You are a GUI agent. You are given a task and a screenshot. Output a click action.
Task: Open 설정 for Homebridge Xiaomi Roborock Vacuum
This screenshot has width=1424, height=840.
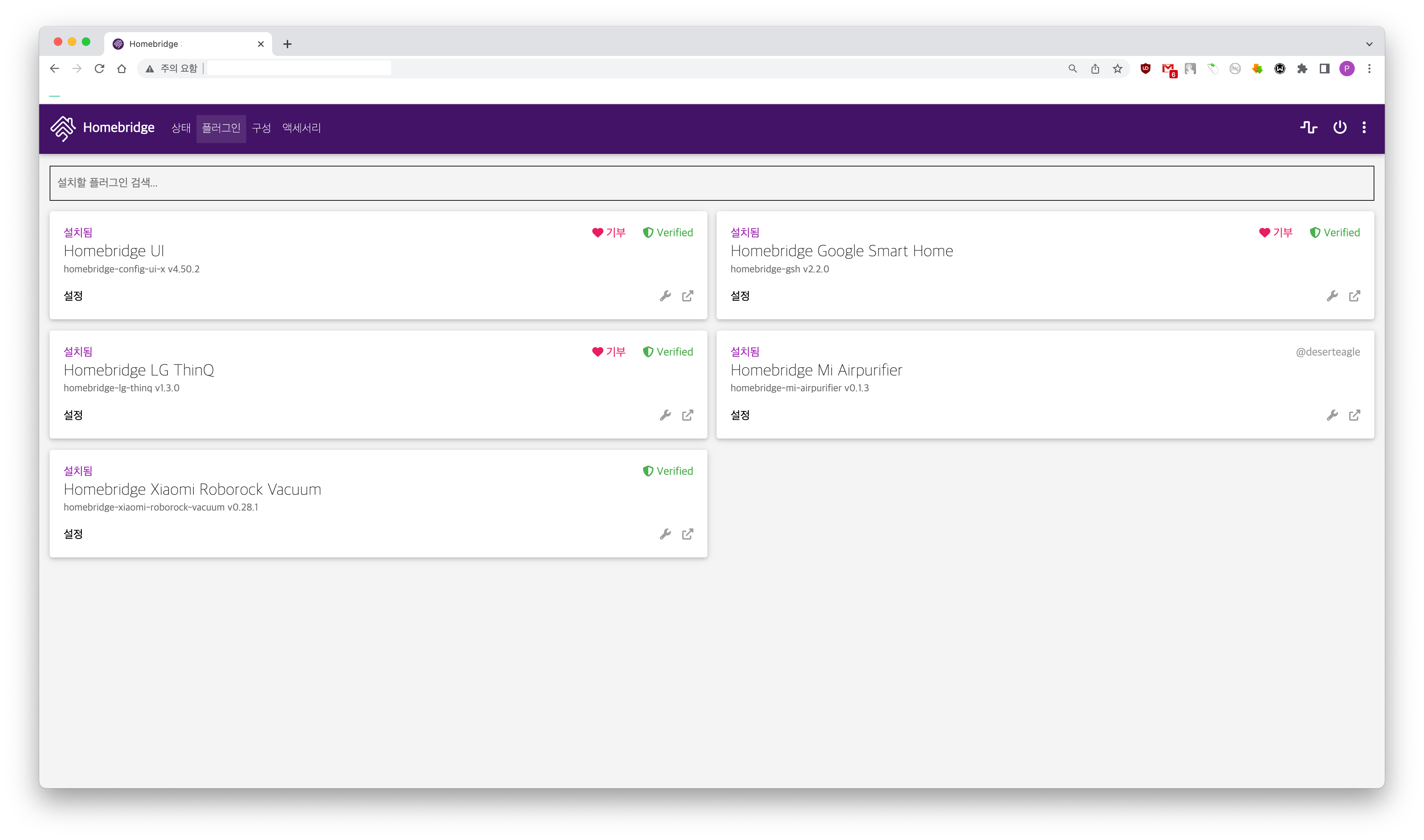[x=73, y=534]
